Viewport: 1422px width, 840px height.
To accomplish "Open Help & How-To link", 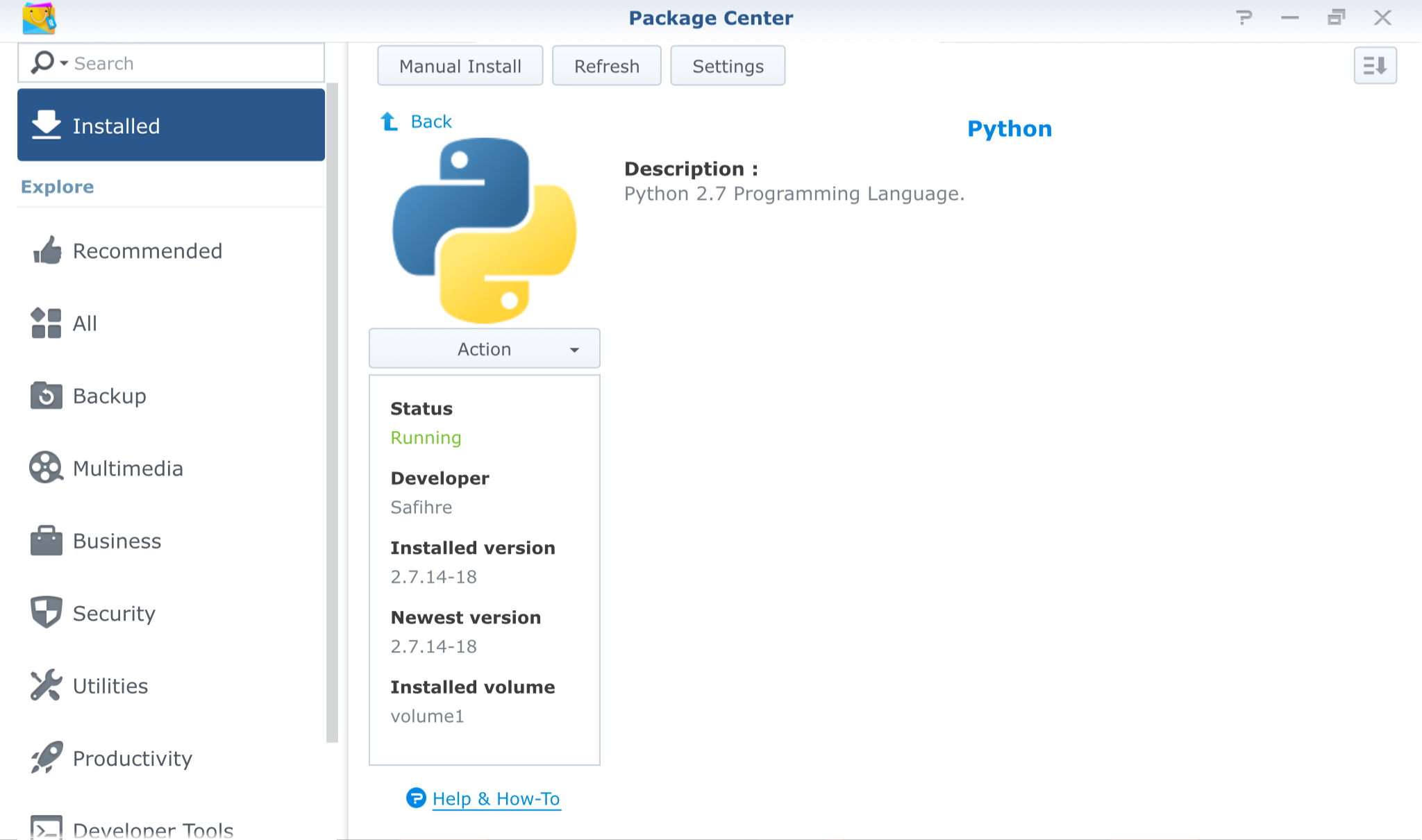I will click(x=496, y=799).
